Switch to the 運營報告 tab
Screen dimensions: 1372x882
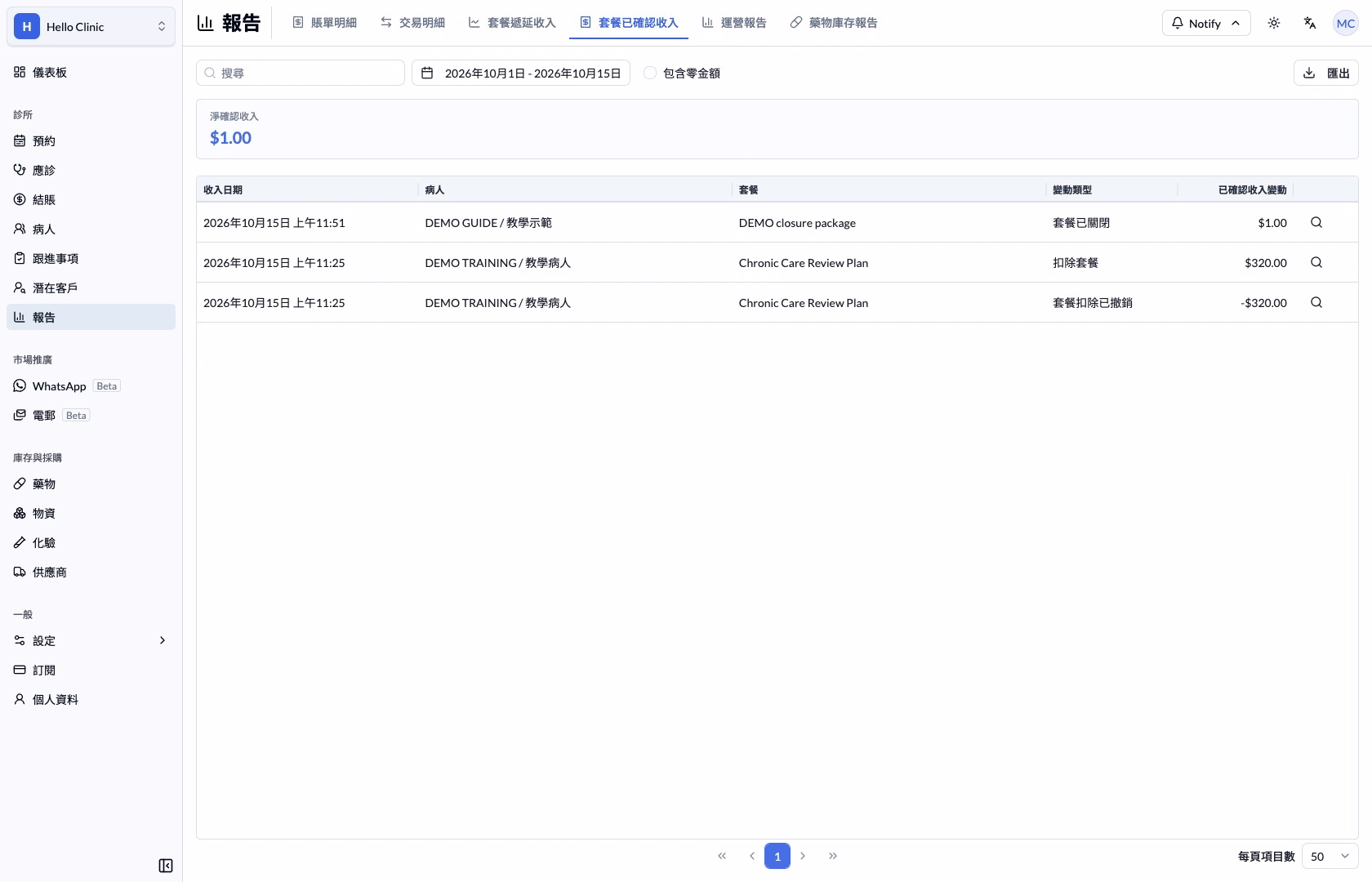pyautogui.click(x=734, y=23)
